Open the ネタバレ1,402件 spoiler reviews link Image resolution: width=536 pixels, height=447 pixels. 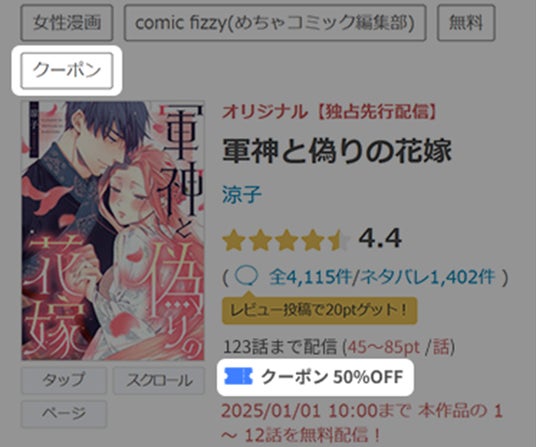(427, 277)
